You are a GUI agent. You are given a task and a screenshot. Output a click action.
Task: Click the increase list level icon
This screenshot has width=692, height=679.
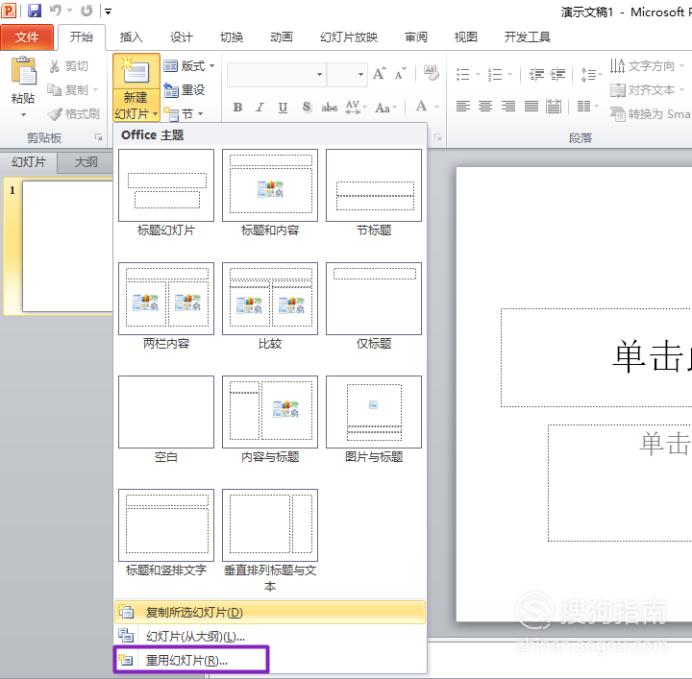[x=558, y=74]
